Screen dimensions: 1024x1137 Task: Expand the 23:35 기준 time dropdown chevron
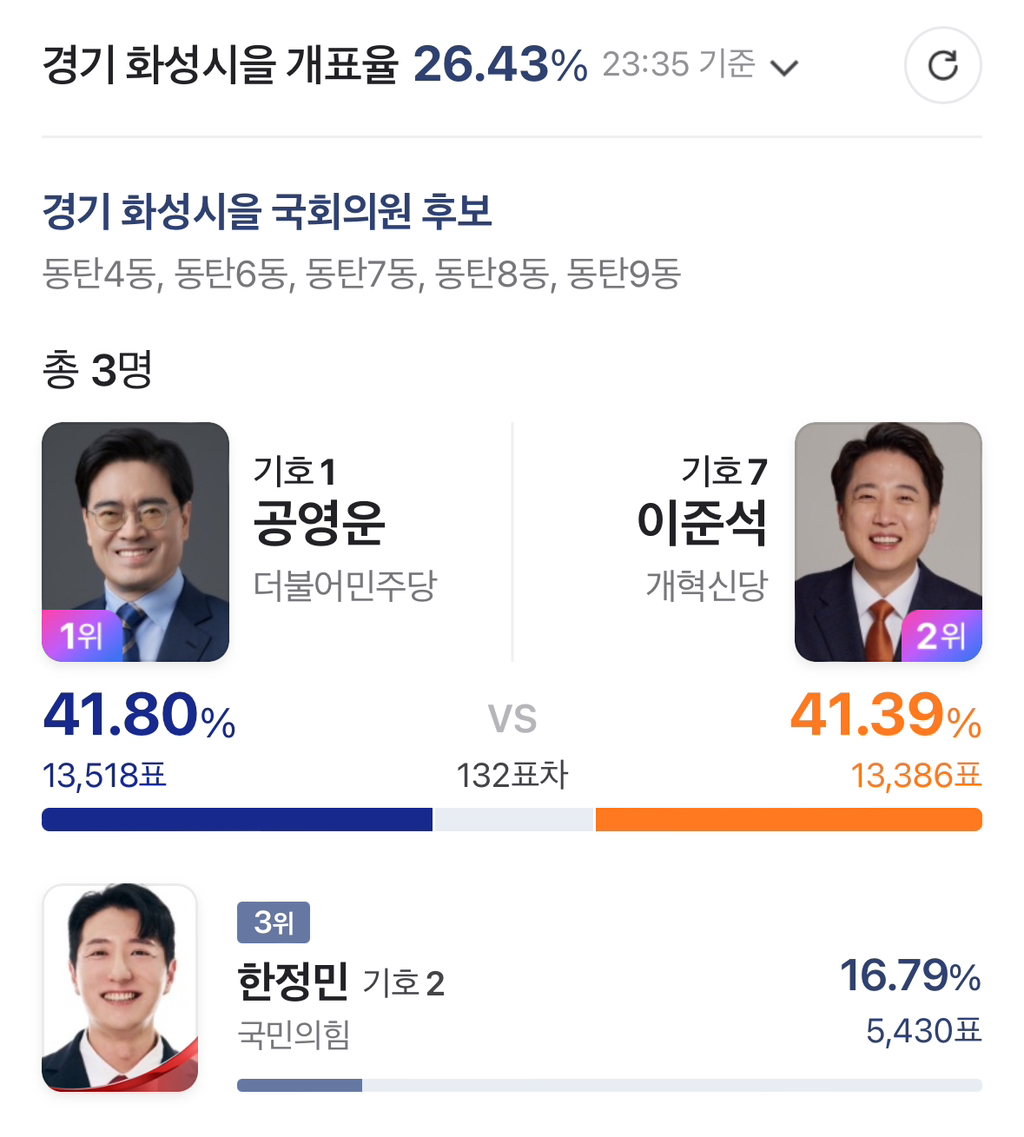pyautogui.click(x=785, y=68)
